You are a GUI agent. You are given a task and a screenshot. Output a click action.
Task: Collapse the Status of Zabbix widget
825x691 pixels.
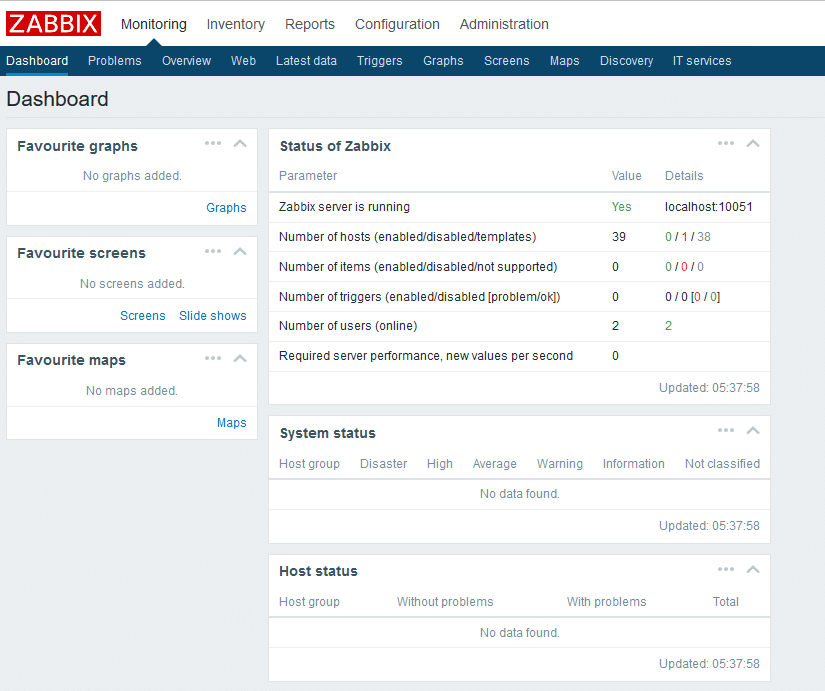[x=753, y=144]
